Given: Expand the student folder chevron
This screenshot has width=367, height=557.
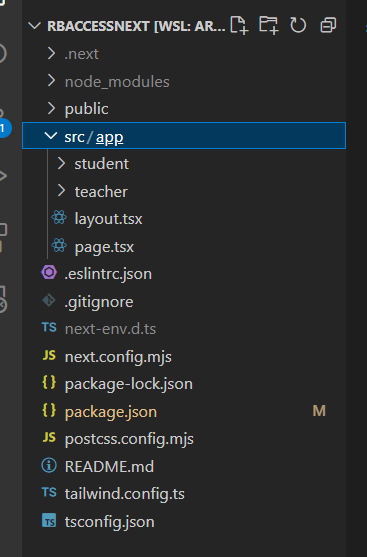Looking at the screenshot, I should (x=61, y=163).
